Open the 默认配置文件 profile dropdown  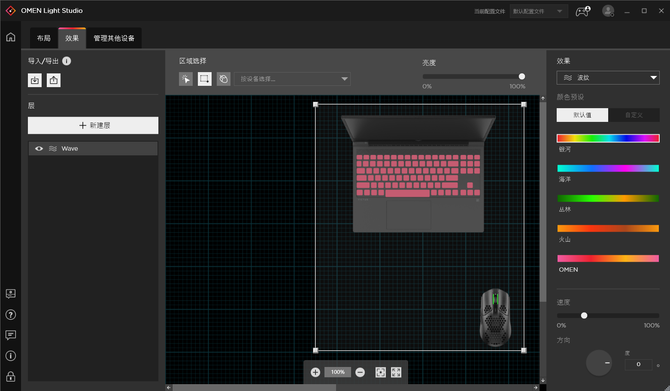(538, 11)
